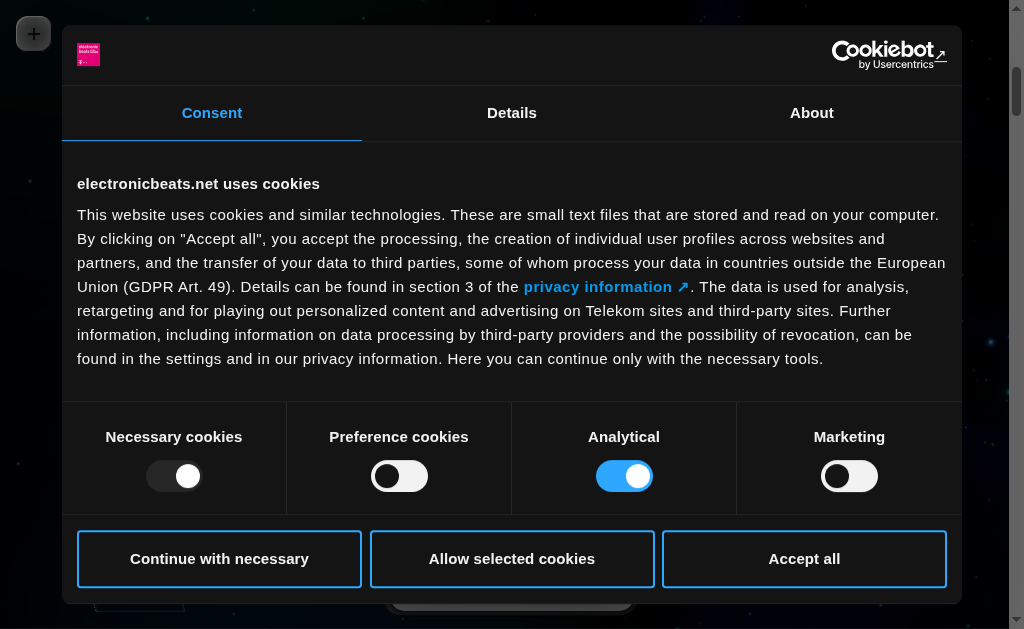Enable the Preference cookies switch
This screenshot has width=1024, height=629.
[x=399, y=476]
